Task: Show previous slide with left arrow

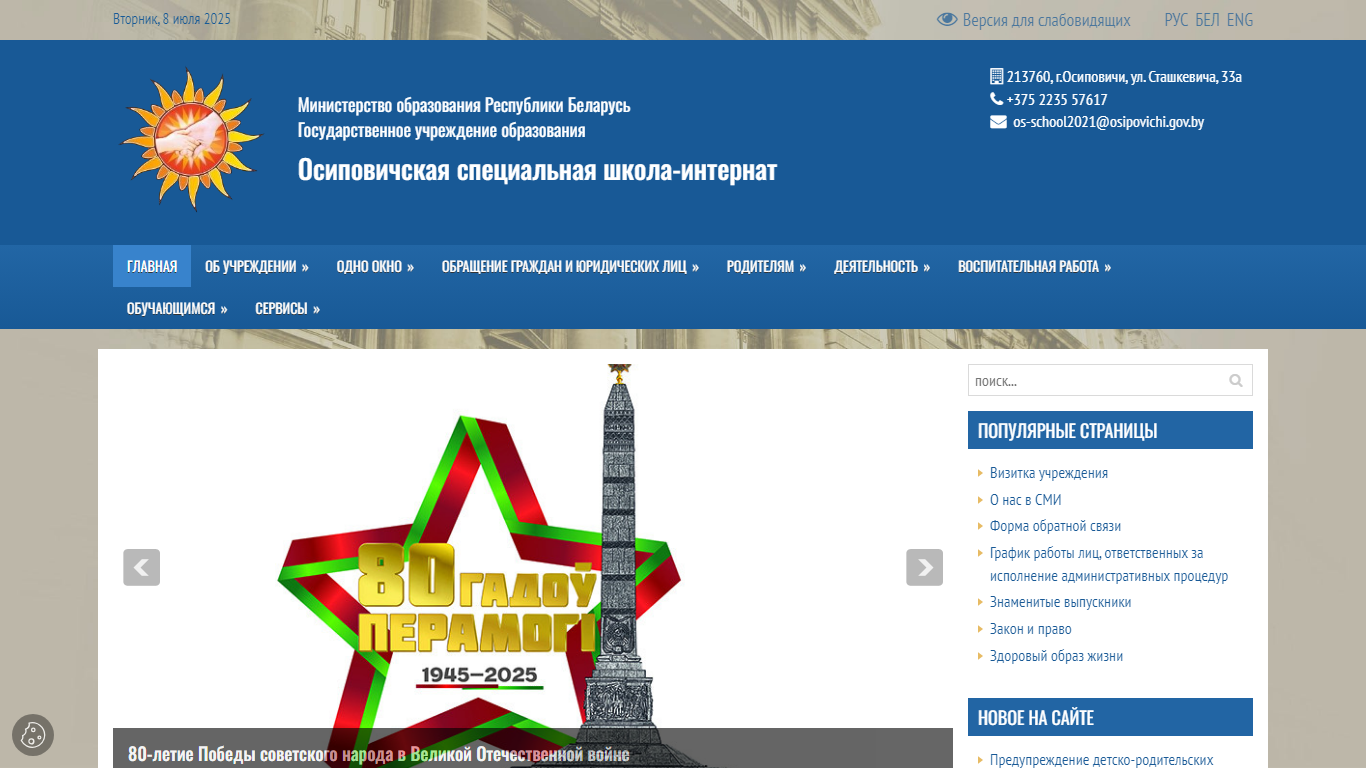Action: 141,567
